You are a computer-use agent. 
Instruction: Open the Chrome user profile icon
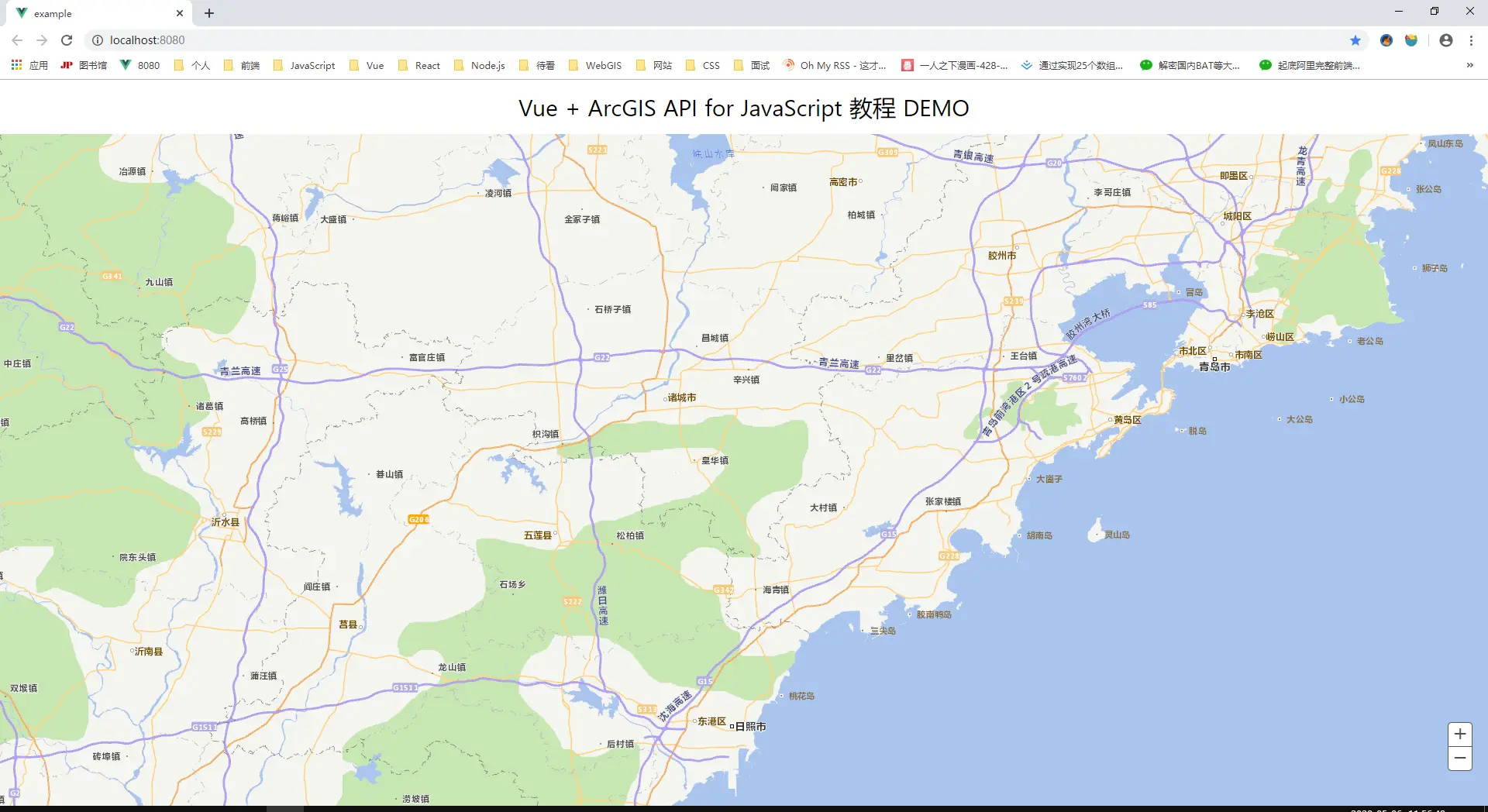[1446, 40]
